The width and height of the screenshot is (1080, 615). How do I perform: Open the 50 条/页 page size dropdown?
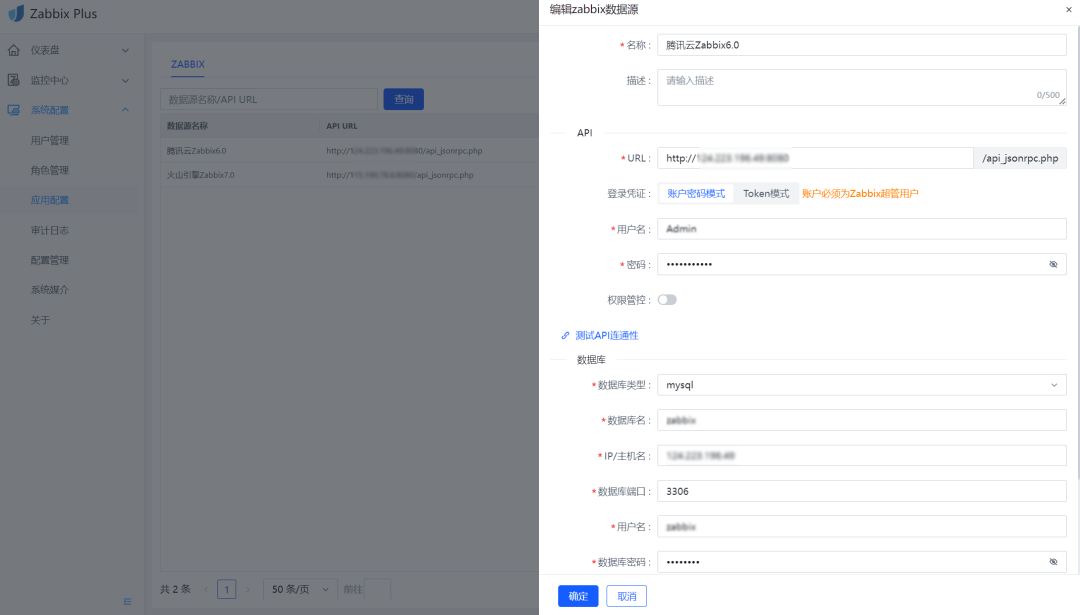300,590
